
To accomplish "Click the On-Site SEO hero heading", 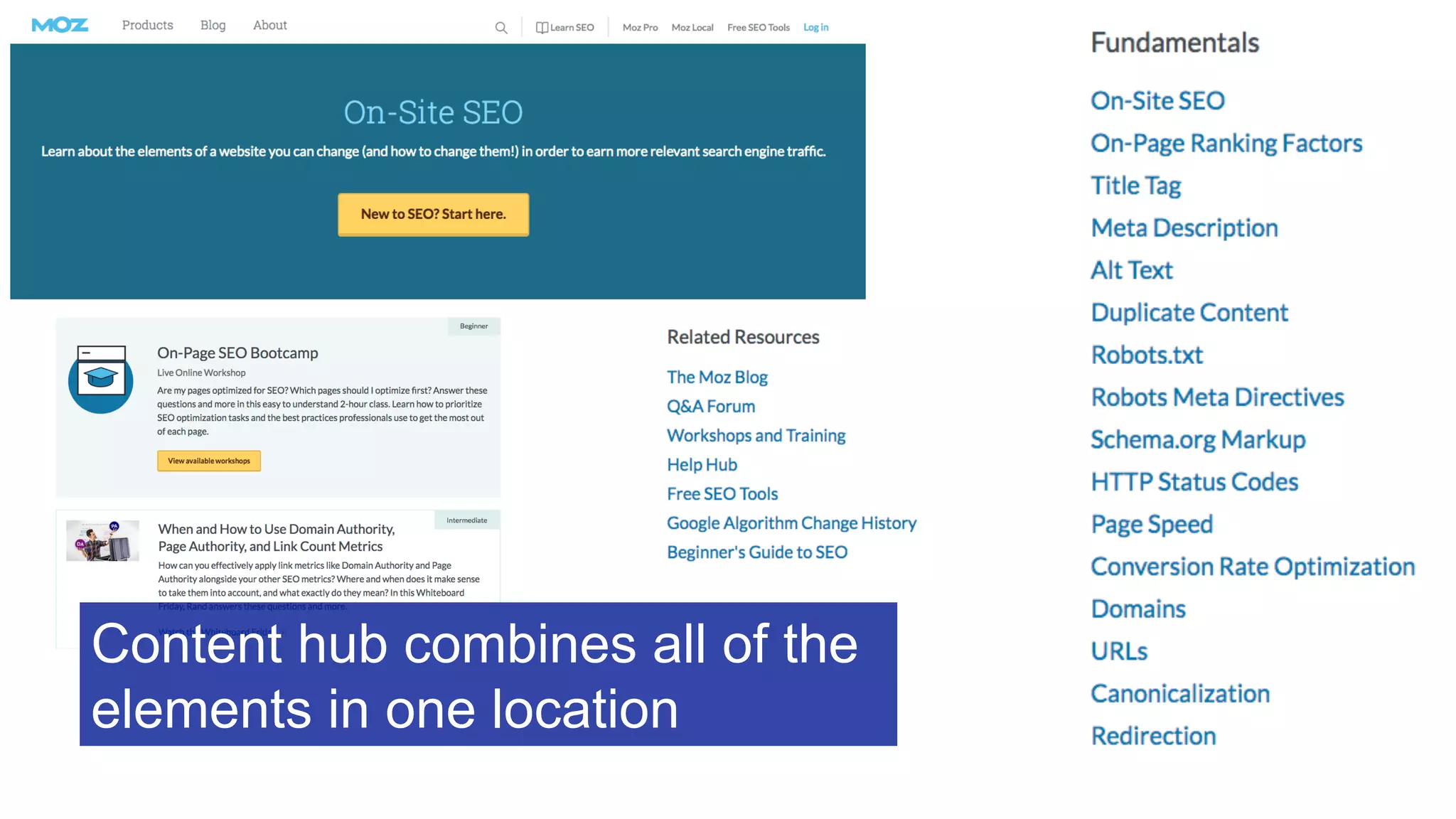I will click(x=433, y=112).
